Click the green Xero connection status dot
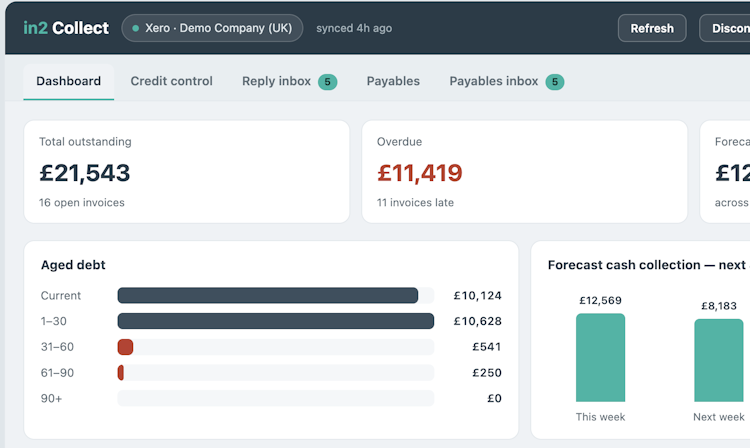 click(x=136, y=28)
